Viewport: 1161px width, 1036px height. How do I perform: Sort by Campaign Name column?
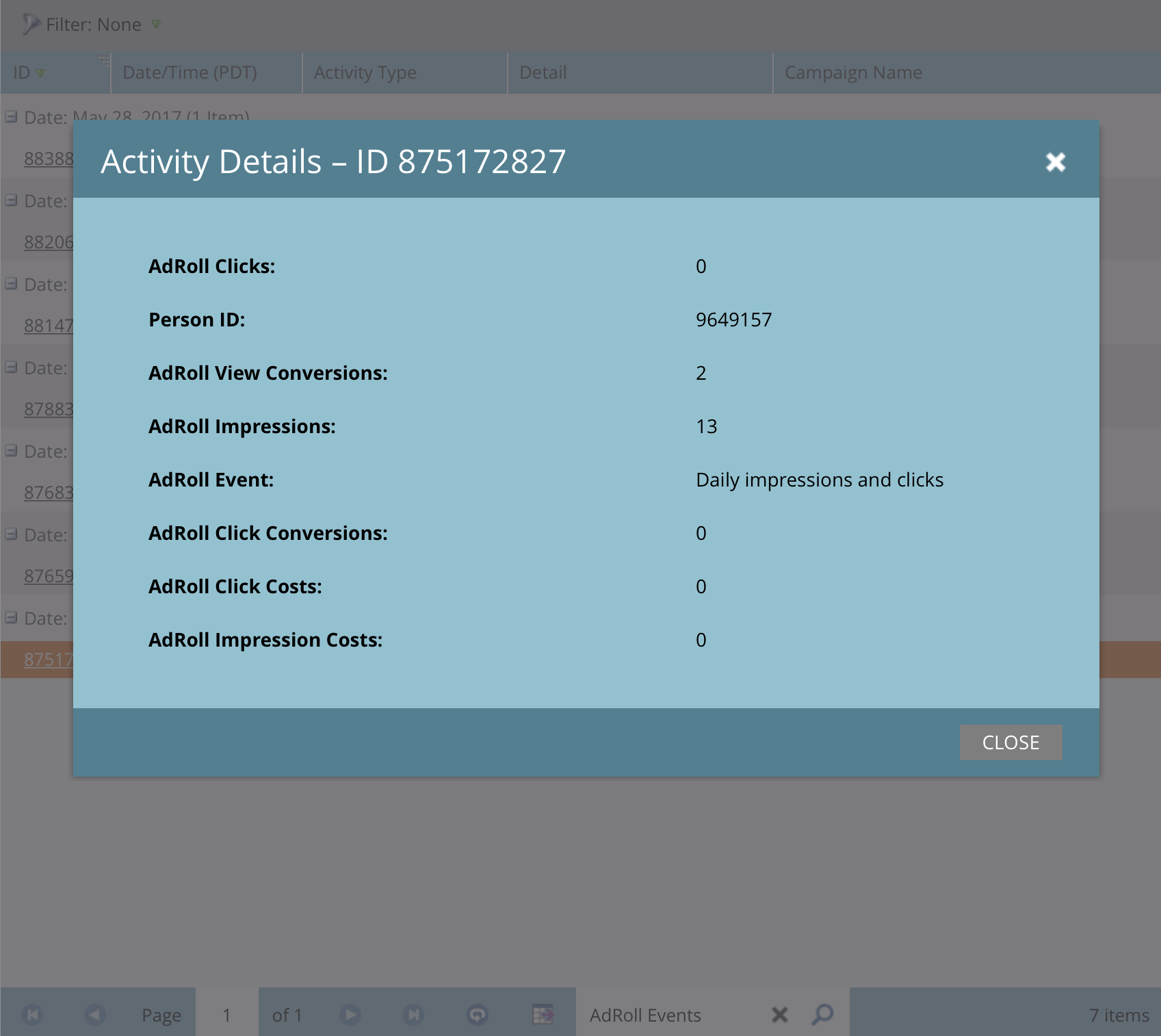[x=966, y=73]
